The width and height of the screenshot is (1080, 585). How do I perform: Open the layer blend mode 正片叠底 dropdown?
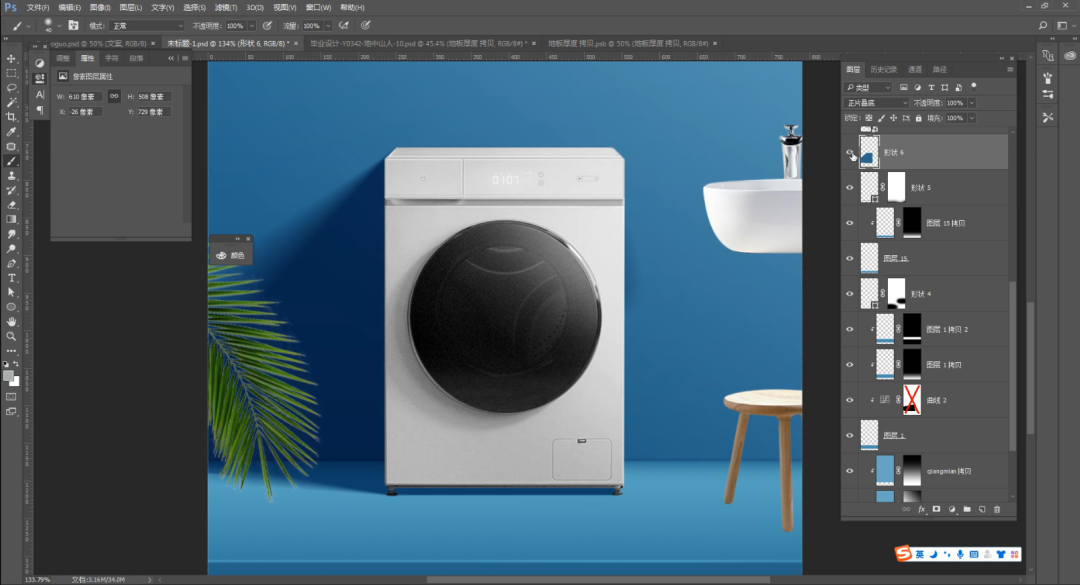coord(877,103)
